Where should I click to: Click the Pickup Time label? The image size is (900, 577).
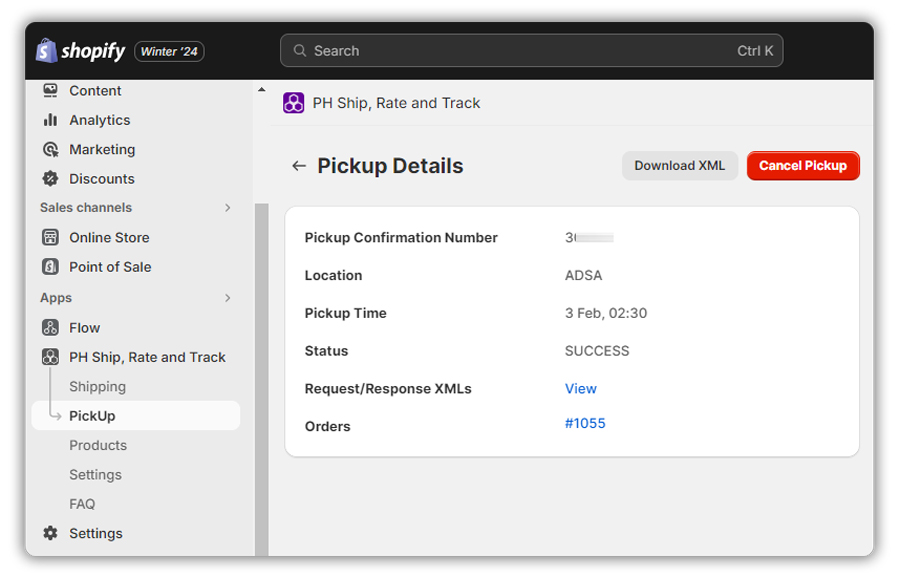pos(346,313)
